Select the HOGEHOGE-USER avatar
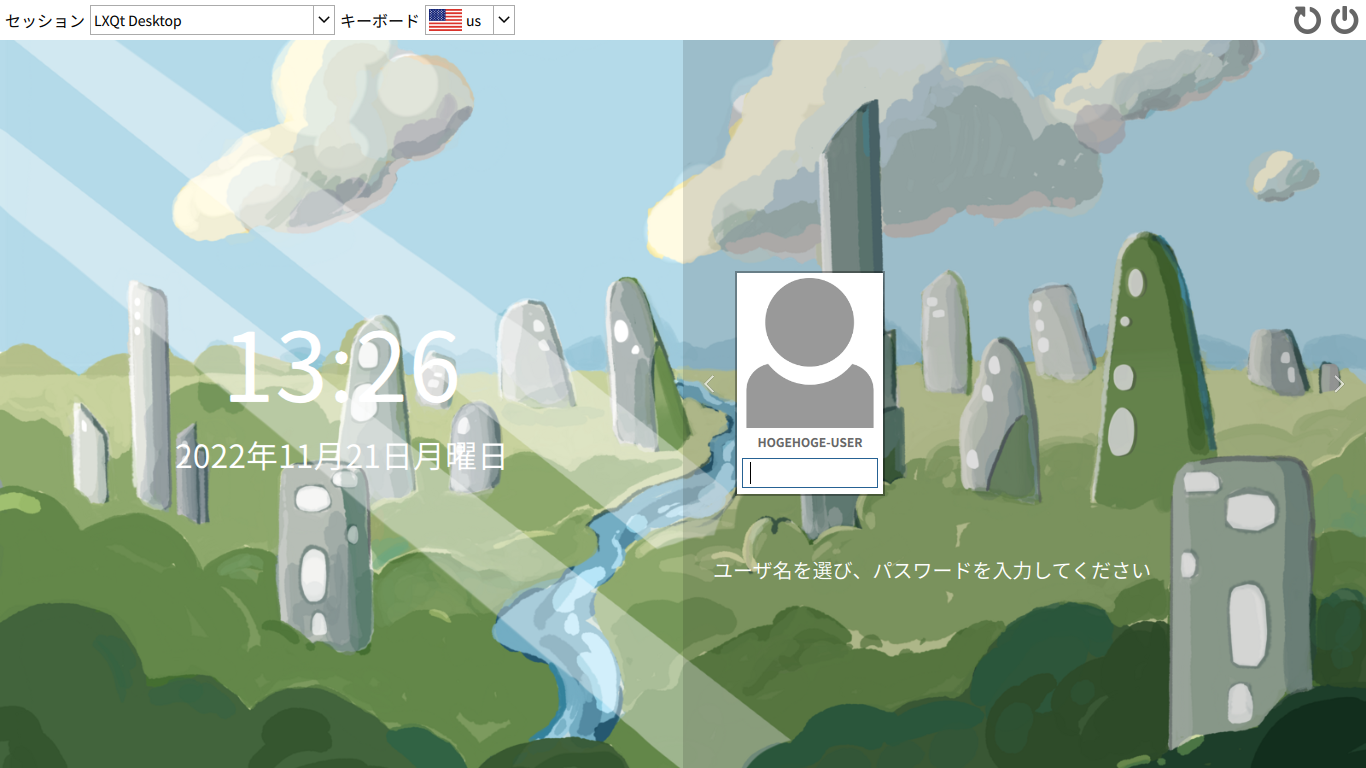1366x768 pixels. [810, 353]
